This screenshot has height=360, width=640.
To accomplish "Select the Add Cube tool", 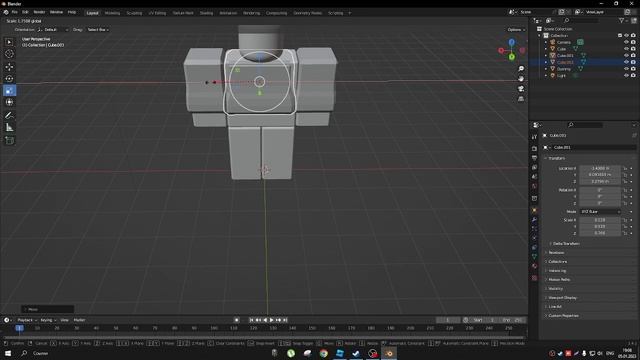I will (9, 140).
